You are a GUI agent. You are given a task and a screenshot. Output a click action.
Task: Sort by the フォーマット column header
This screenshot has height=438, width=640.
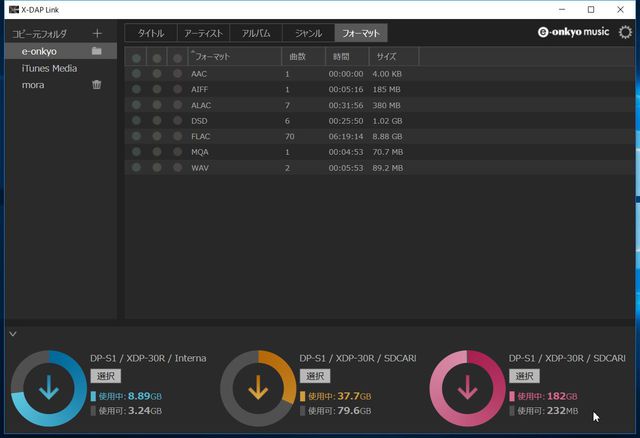click(234, 57)
